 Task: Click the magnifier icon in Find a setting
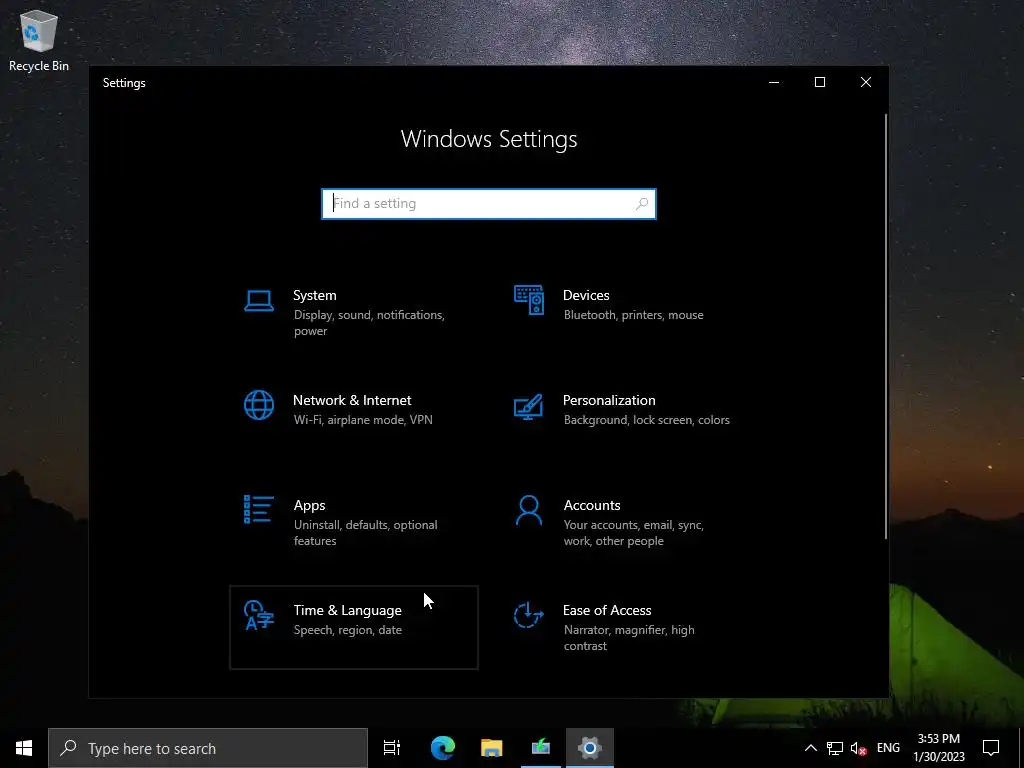click(642, 204)
